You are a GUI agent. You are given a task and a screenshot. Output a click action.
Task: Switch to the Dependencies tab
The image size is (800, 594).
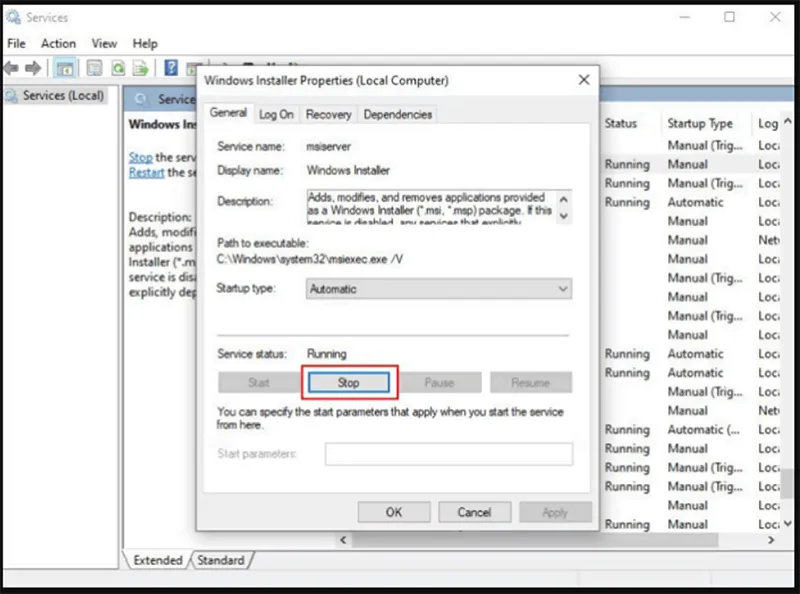coord(397,114)
